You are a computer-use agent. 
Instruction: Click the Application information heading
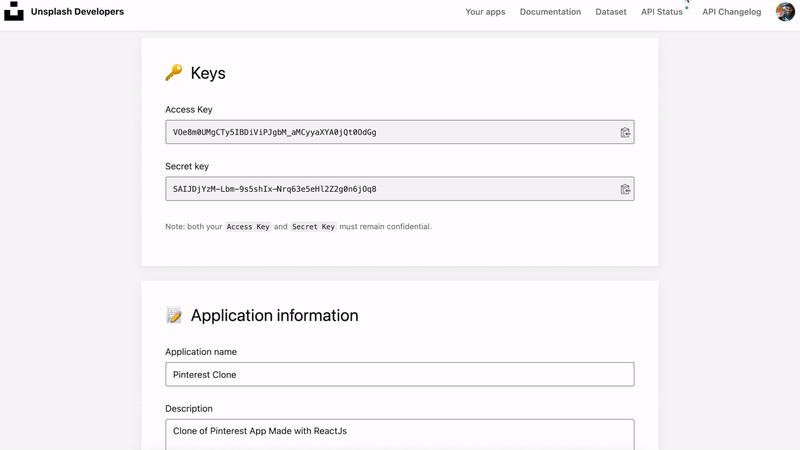[x=274, y=316]
